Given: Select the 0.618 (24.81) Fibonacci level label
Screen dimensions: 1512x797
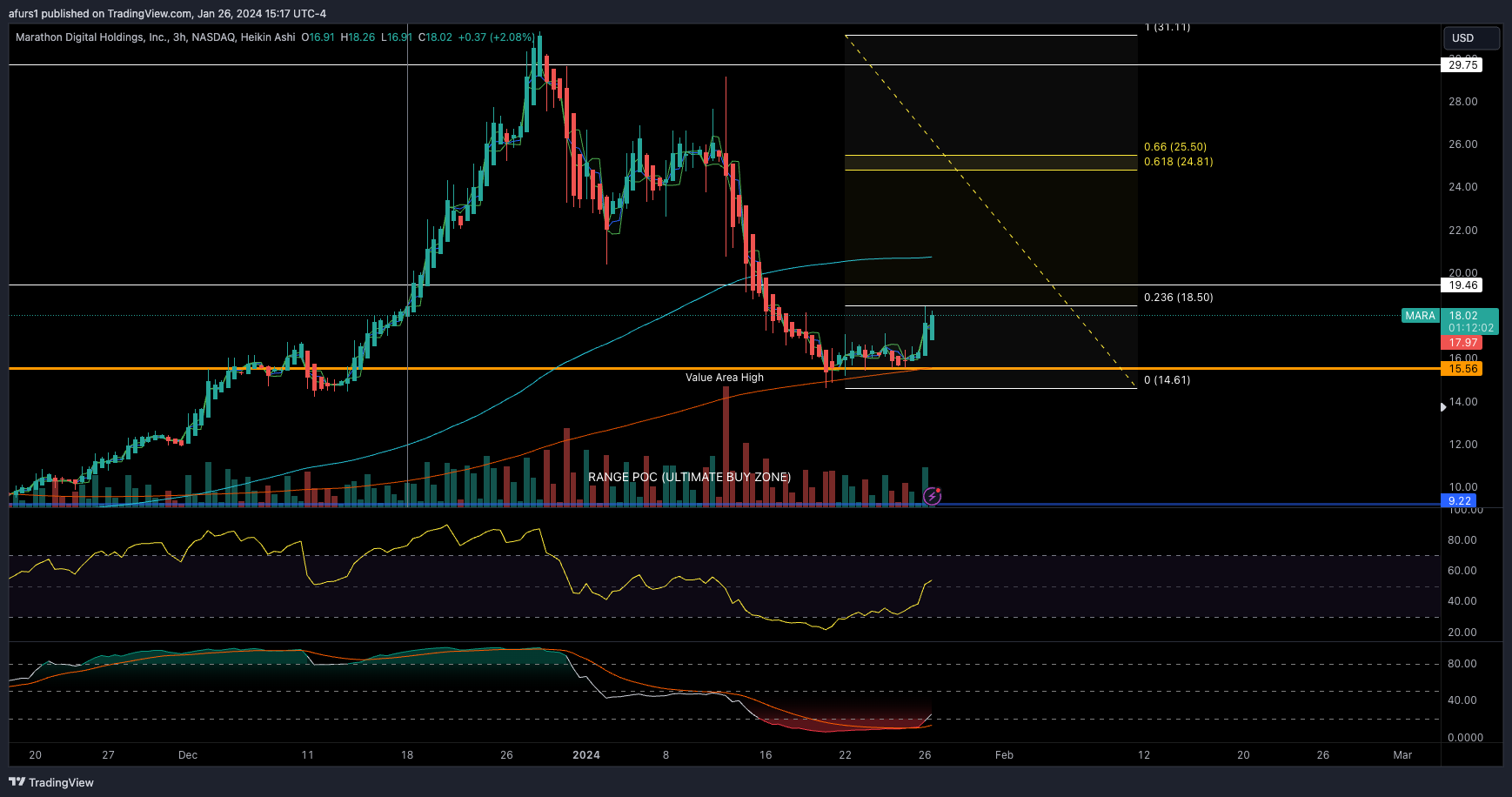Looking at the screenshot, I should pyautogui.click(x=1178, y=162).
